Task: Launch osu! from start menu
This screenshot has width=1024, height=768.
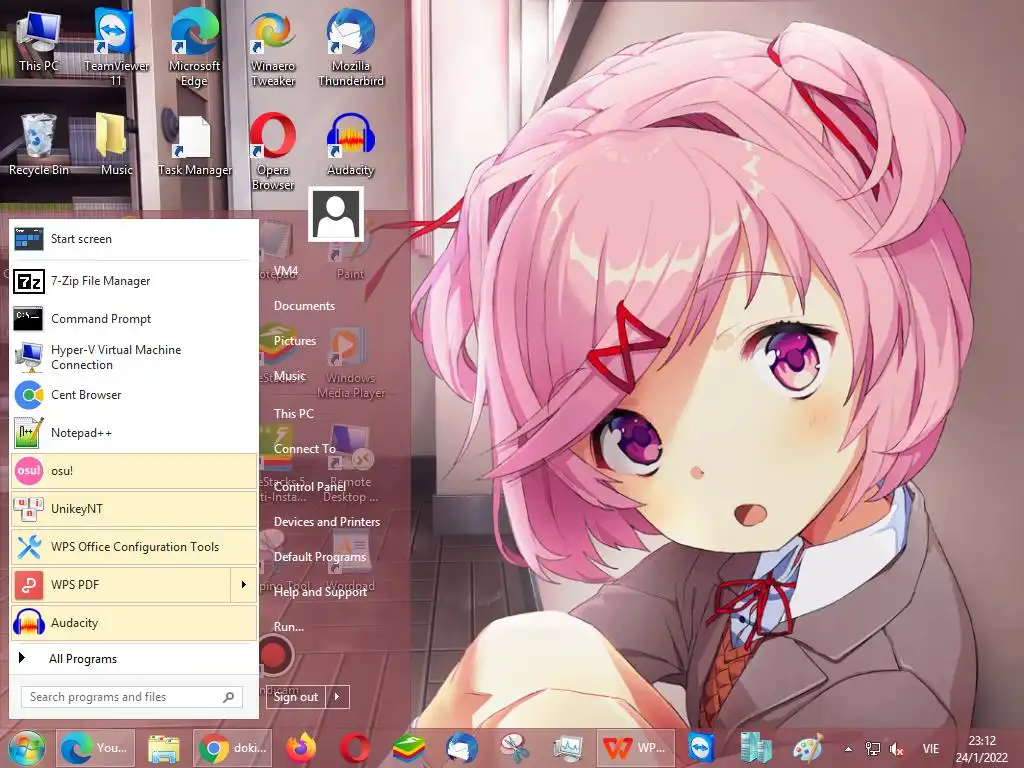Action: [x=134, y=471]
